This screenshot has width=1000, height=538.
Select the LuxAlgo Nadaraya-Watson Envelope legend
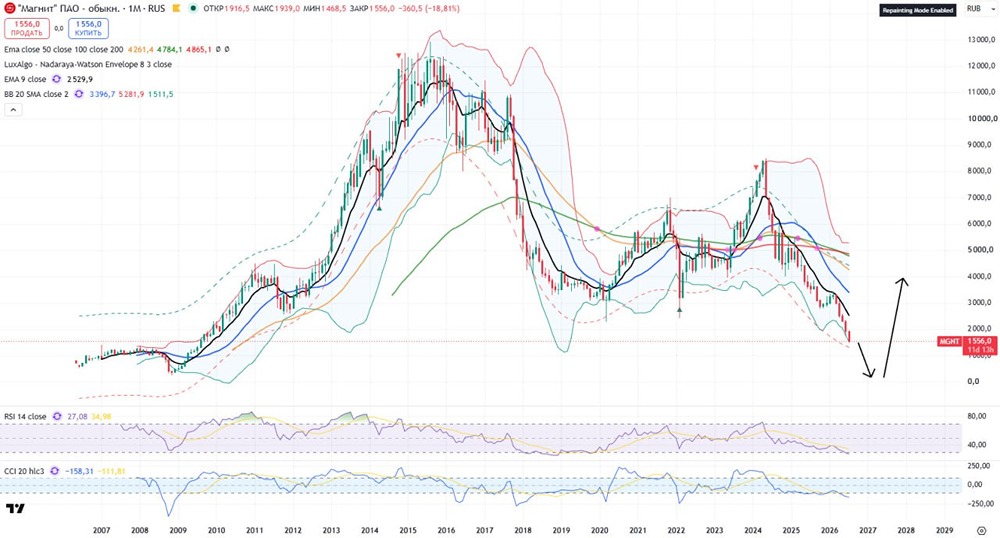[88, 64]
